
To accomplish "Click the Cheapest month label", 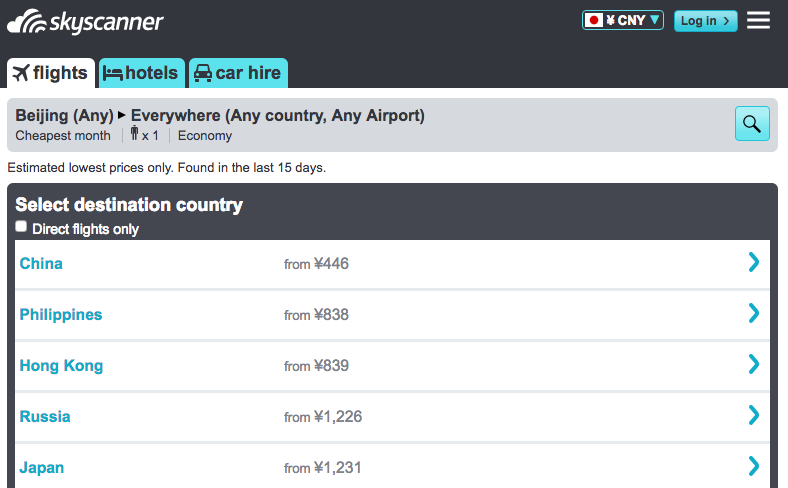I will [63, 136].
